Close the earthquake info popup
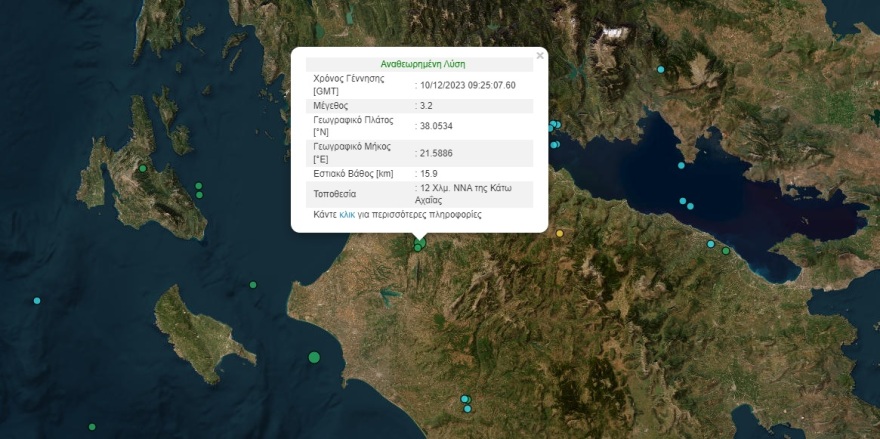The height and width of the screenshot is (439, 880). click(540, 56)
